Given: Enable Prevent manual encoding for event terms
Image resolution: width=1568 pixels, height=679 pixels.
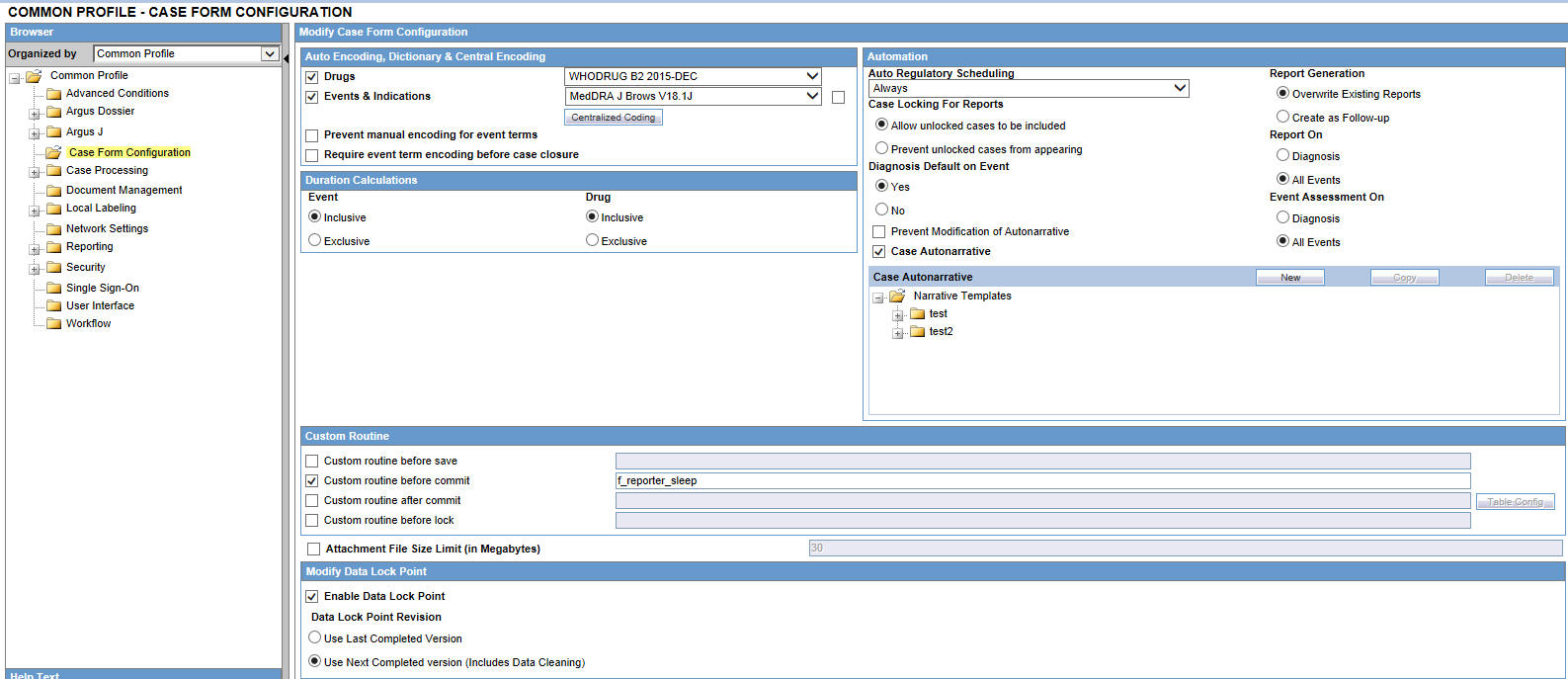Looking at the screenshot, I should coord(312,135).
